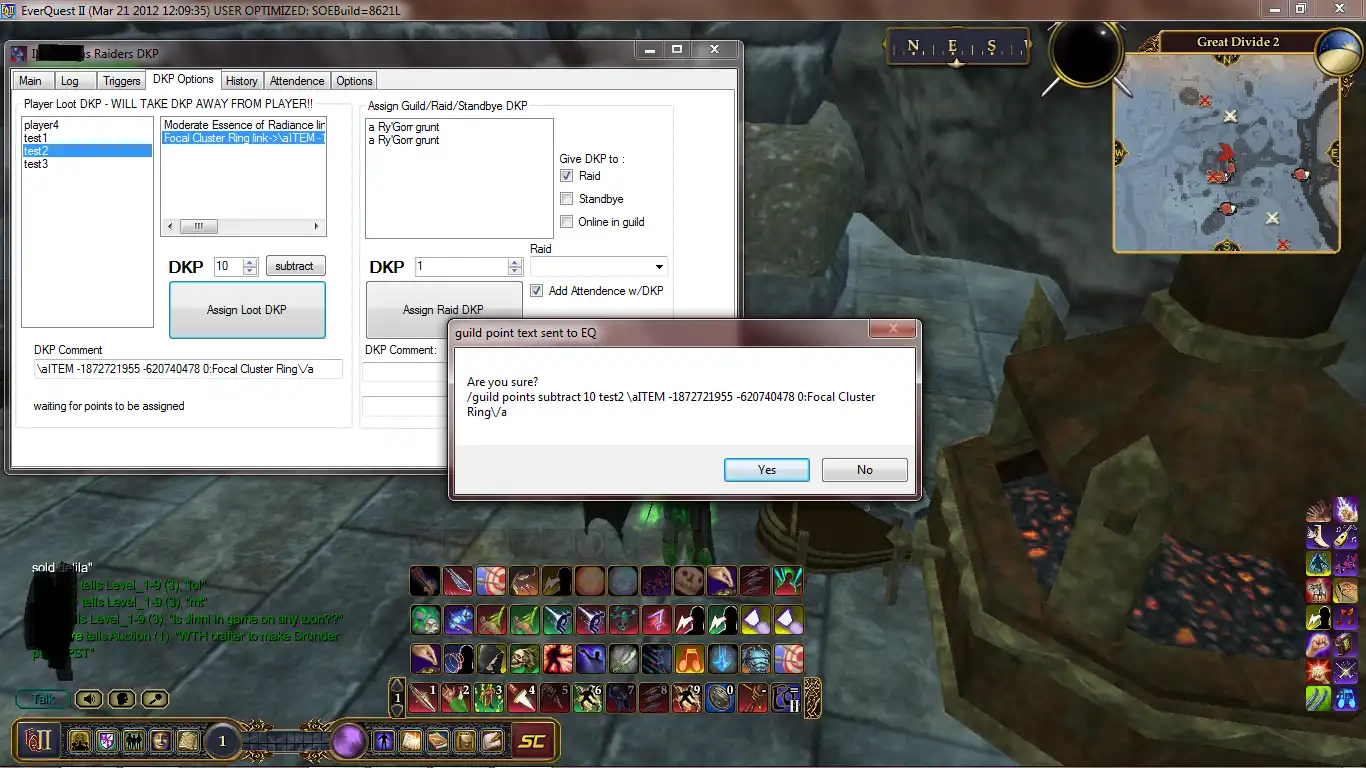This screenshot has width=1366, height=768.
Task: Activate hotbar slot 0 round shield ability
Action: tap(721, 697)
